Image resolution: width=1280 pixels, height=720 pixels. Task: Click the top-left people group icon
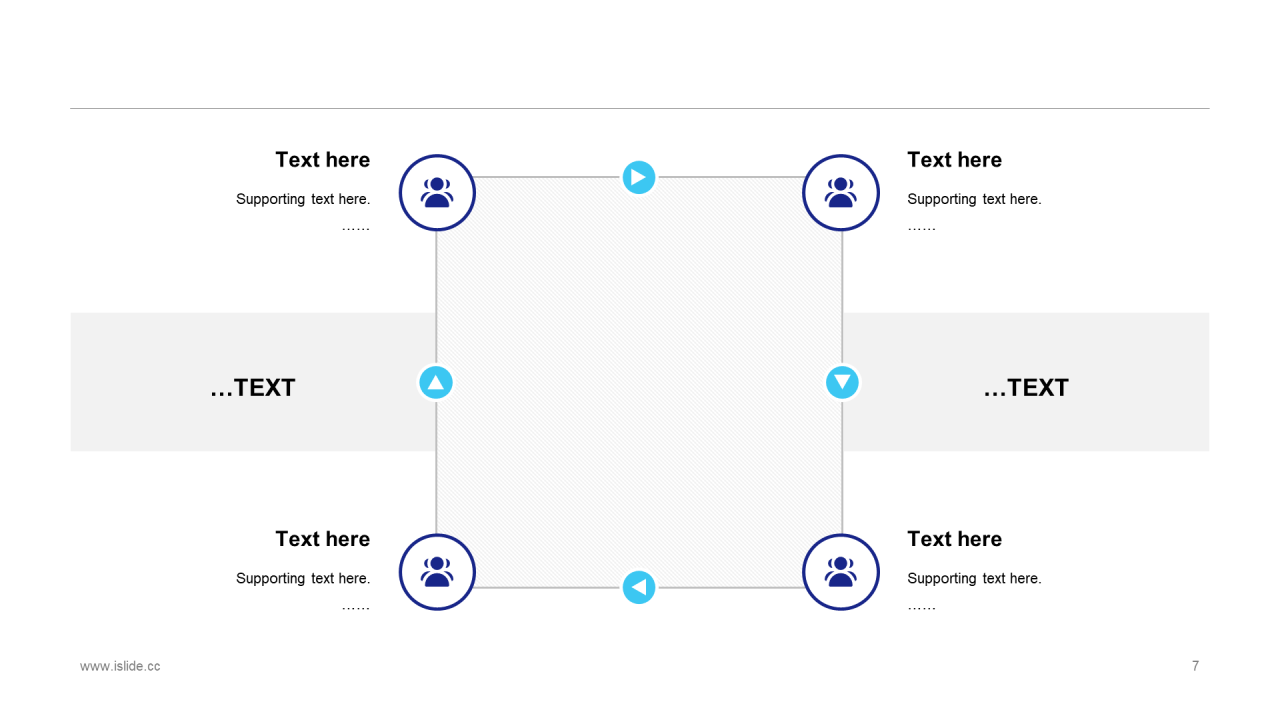click(x=437, y=193)
